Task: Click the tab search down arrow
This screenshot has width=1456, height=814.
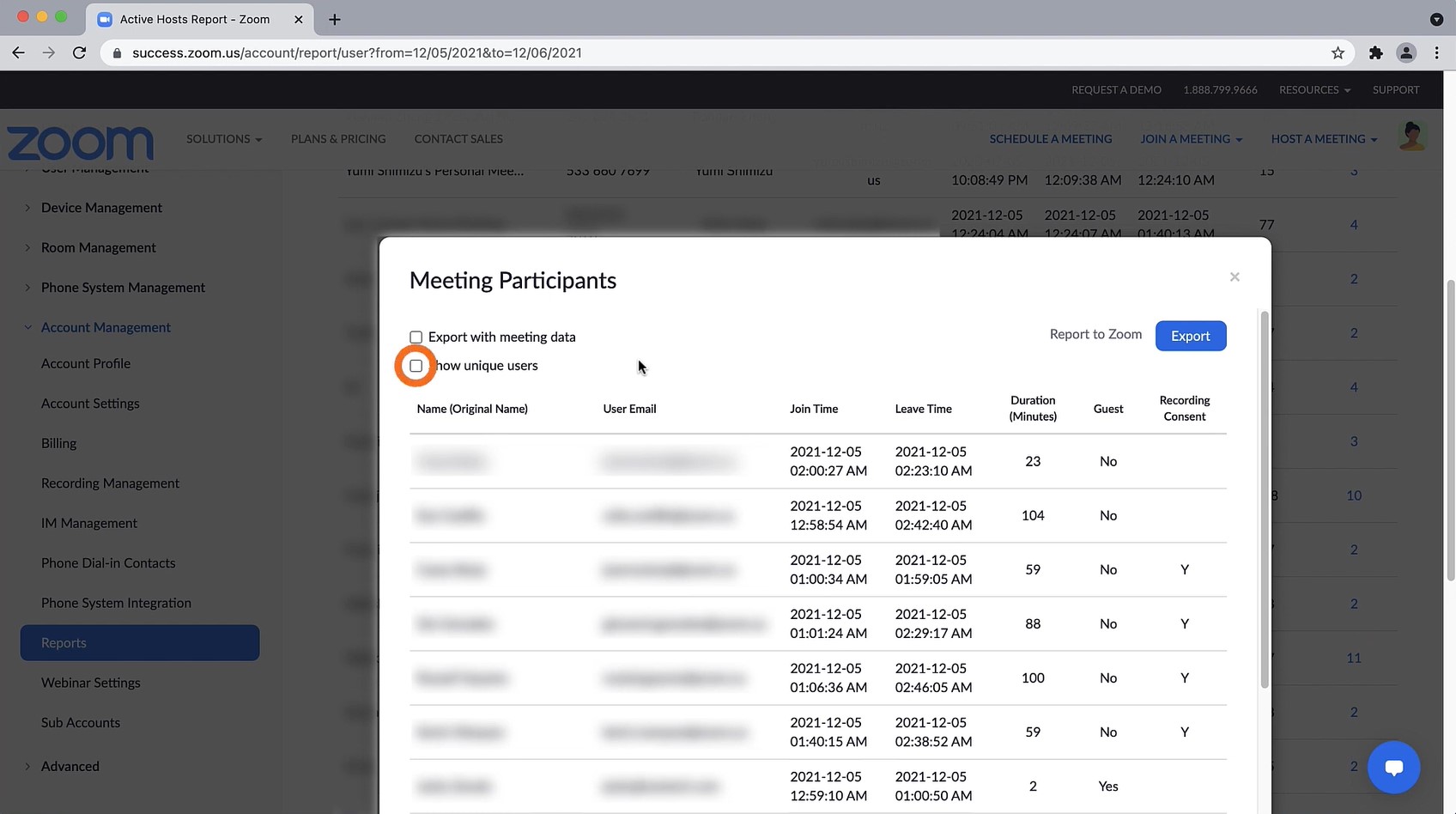Action: [x=1436, y=19]
